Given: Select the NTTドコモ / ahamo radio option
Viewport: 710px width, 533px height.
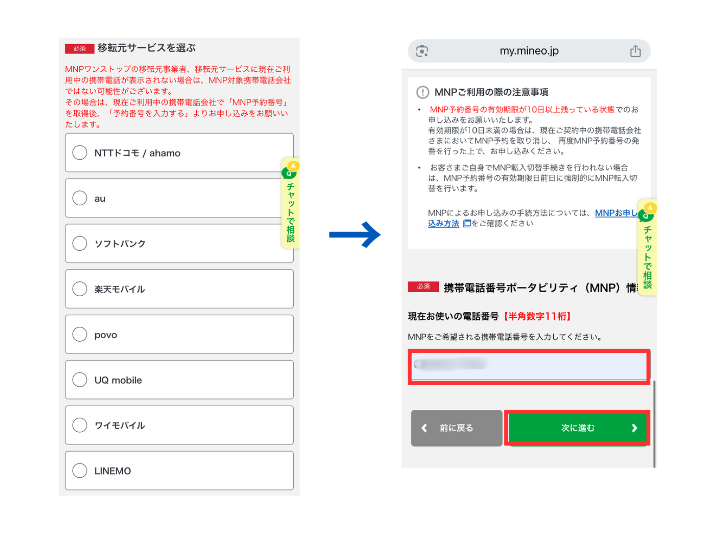Looking at the screenshot, I should 179,153.
